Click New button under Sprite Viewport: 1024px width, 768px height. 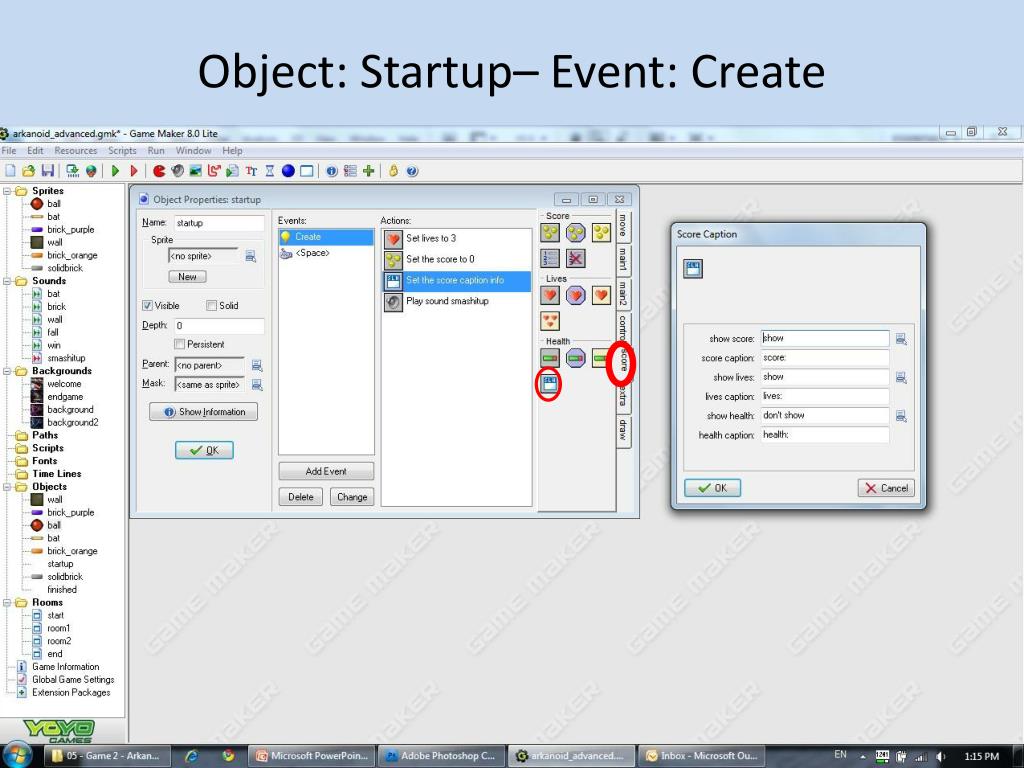pyautogui.click(x=187, y=277)
